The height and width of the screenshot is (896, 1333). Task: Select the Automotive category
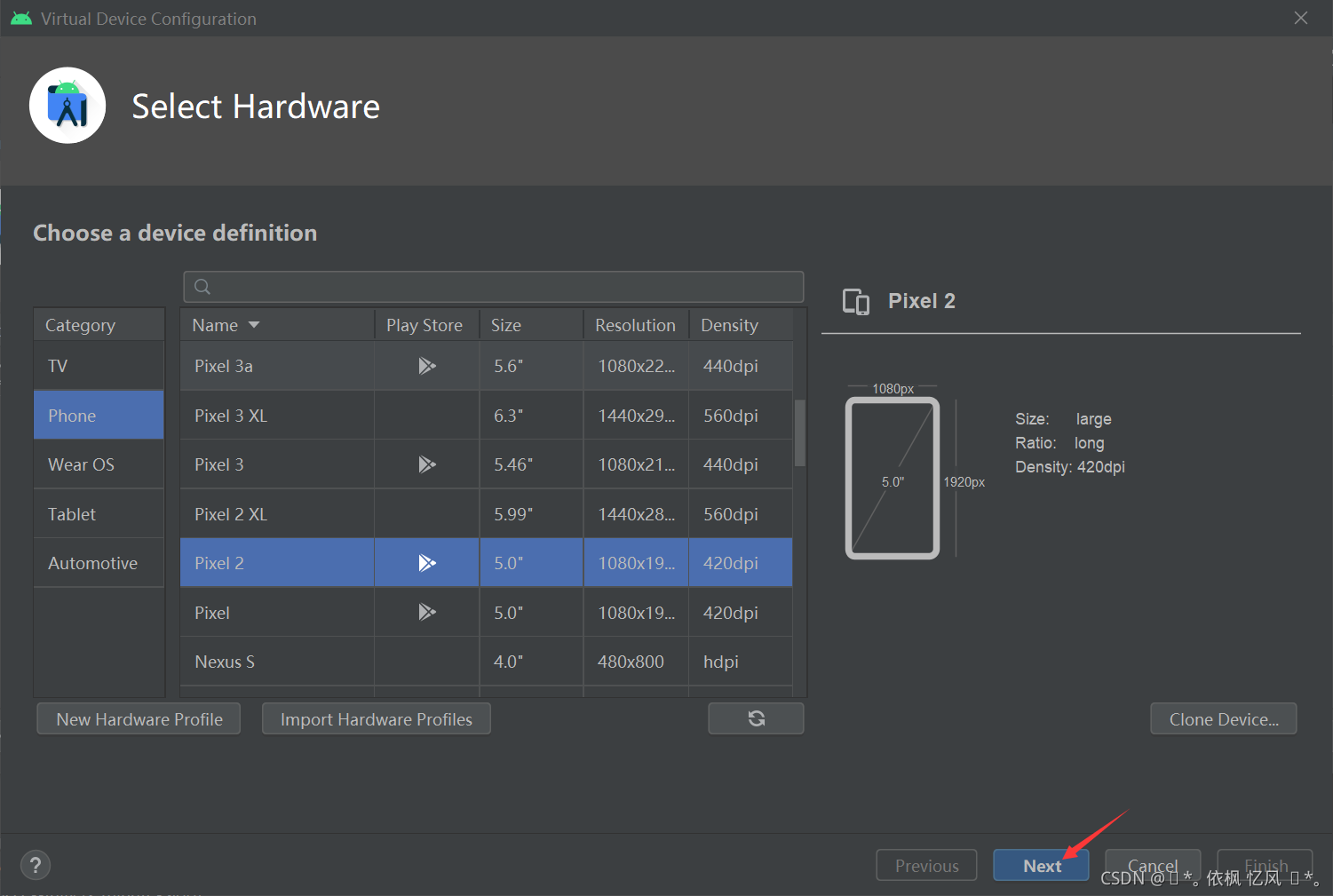[99, 563]
